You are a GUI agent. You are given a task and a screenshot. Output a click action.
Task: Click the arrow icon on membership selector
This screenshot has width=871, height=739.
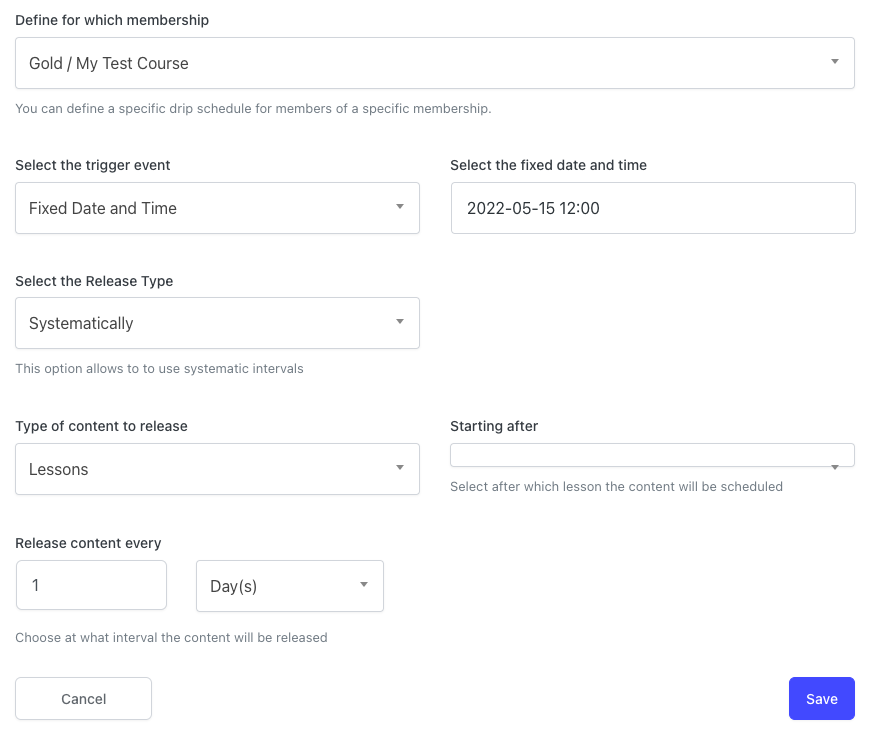834,61
